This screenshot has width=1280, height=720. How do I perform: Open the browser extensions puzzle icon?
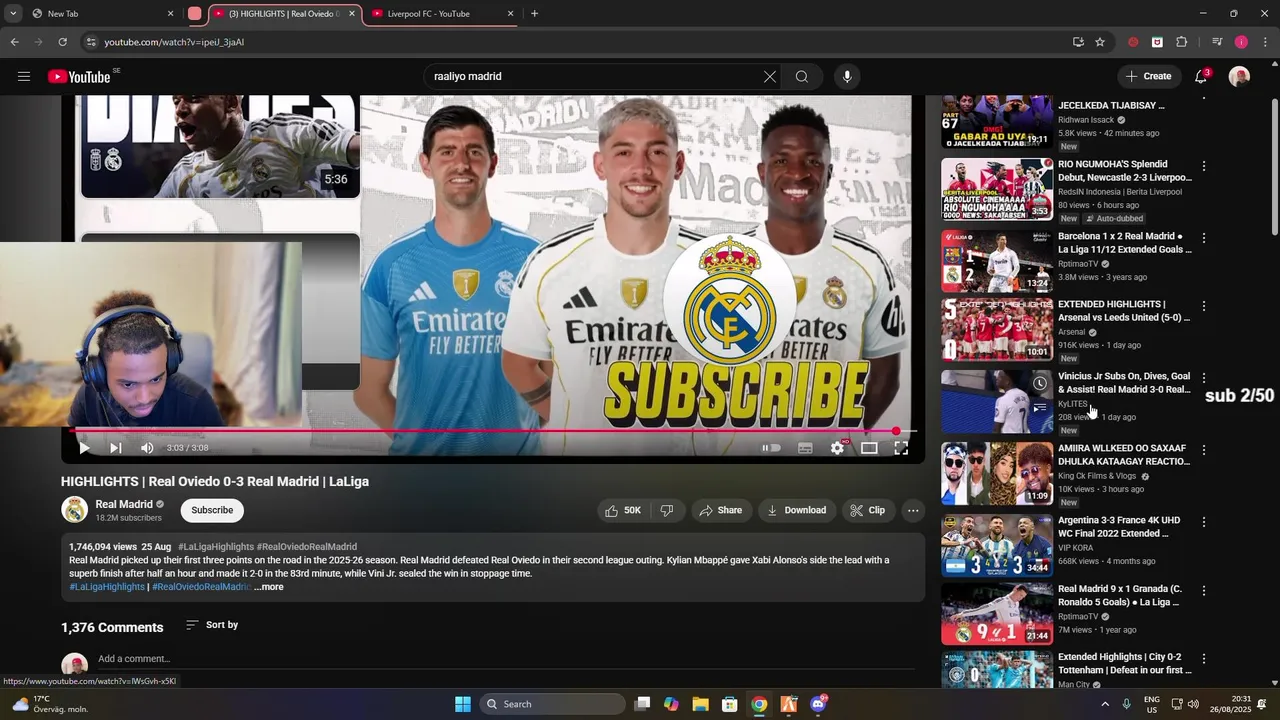[x=1181, y=42]
